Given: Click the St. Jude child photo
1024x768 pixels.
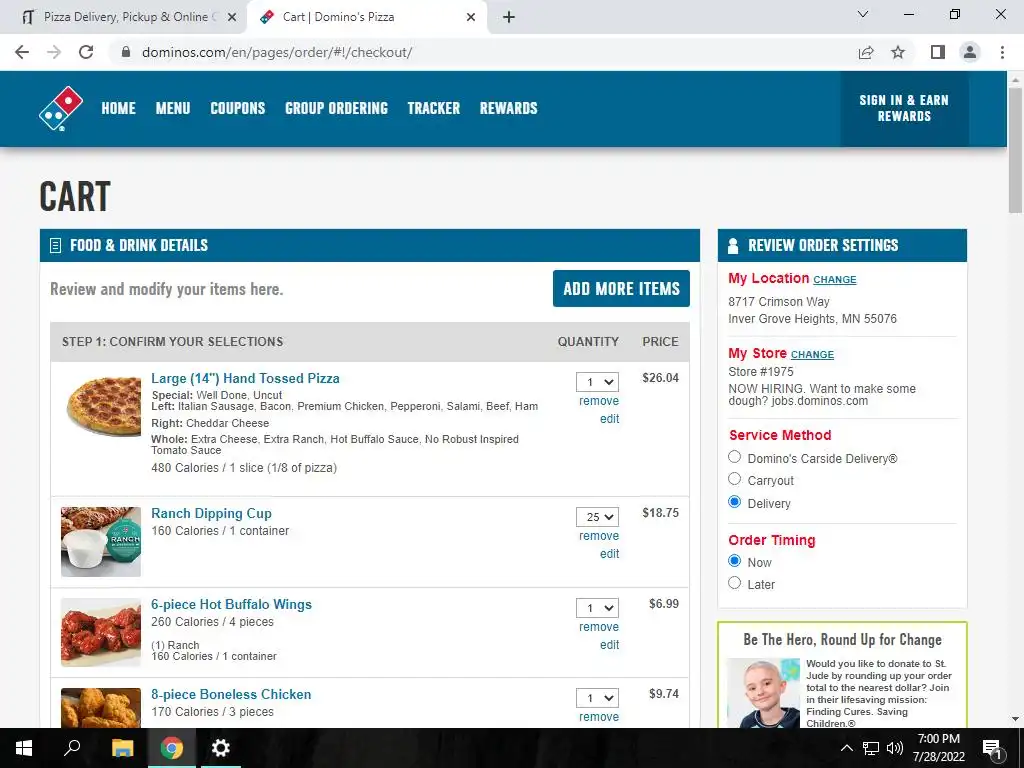Looking at the screenshot, I should pos(763,694).
